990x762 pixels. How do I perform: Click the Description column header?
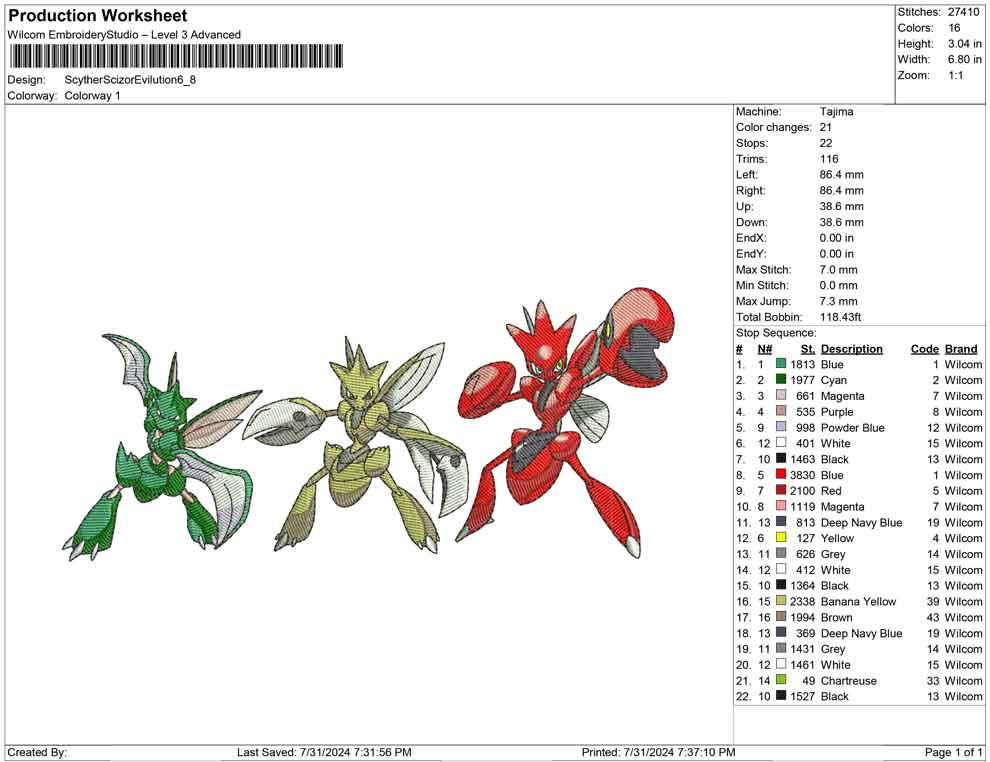pos(852,349)
